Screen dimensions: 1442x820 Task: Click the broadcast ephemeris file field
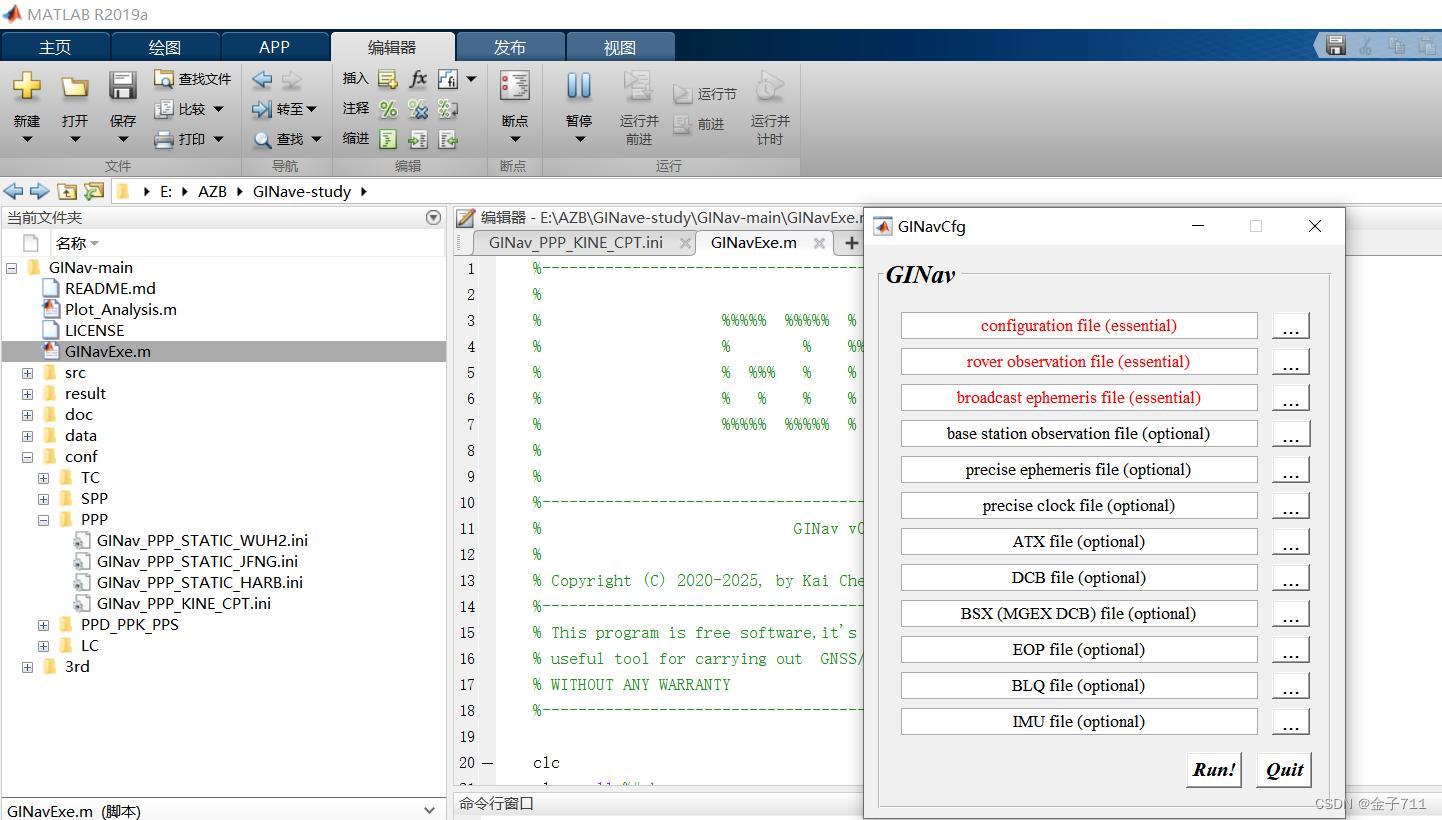(x=1079, y=398)
